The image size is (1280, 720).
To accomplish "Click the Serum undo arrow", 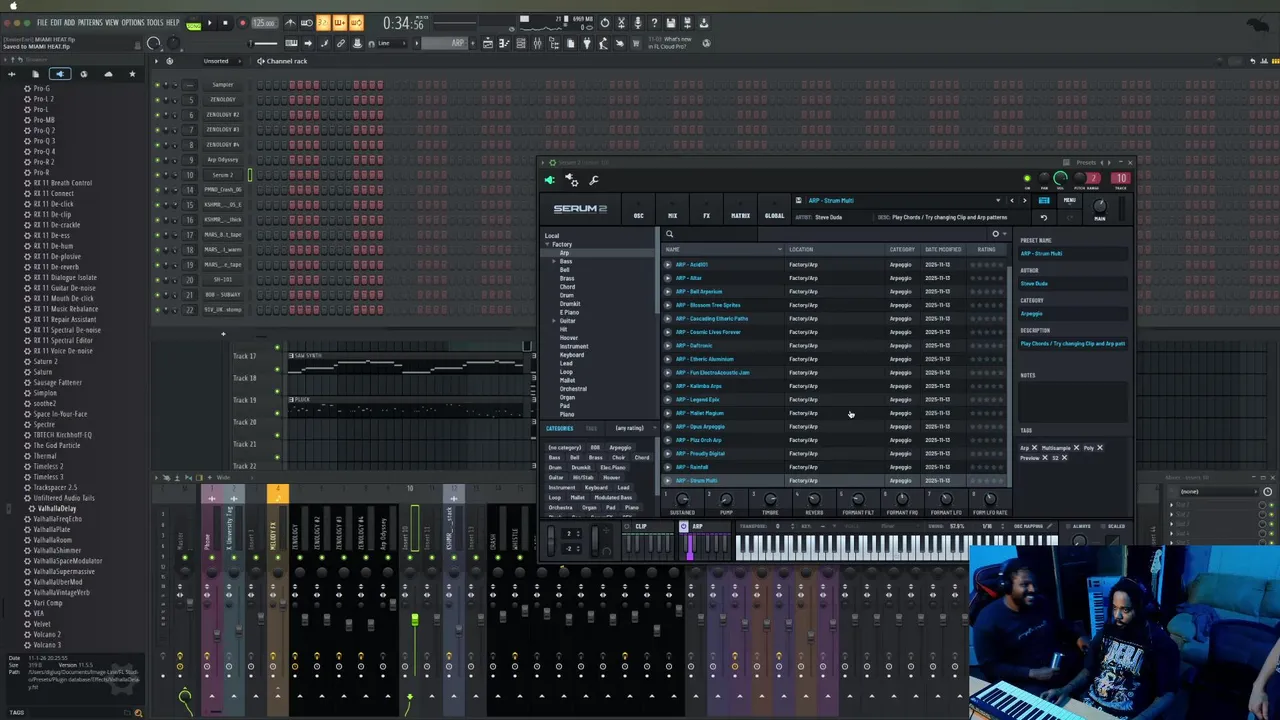I will (x=1044, y=217).
